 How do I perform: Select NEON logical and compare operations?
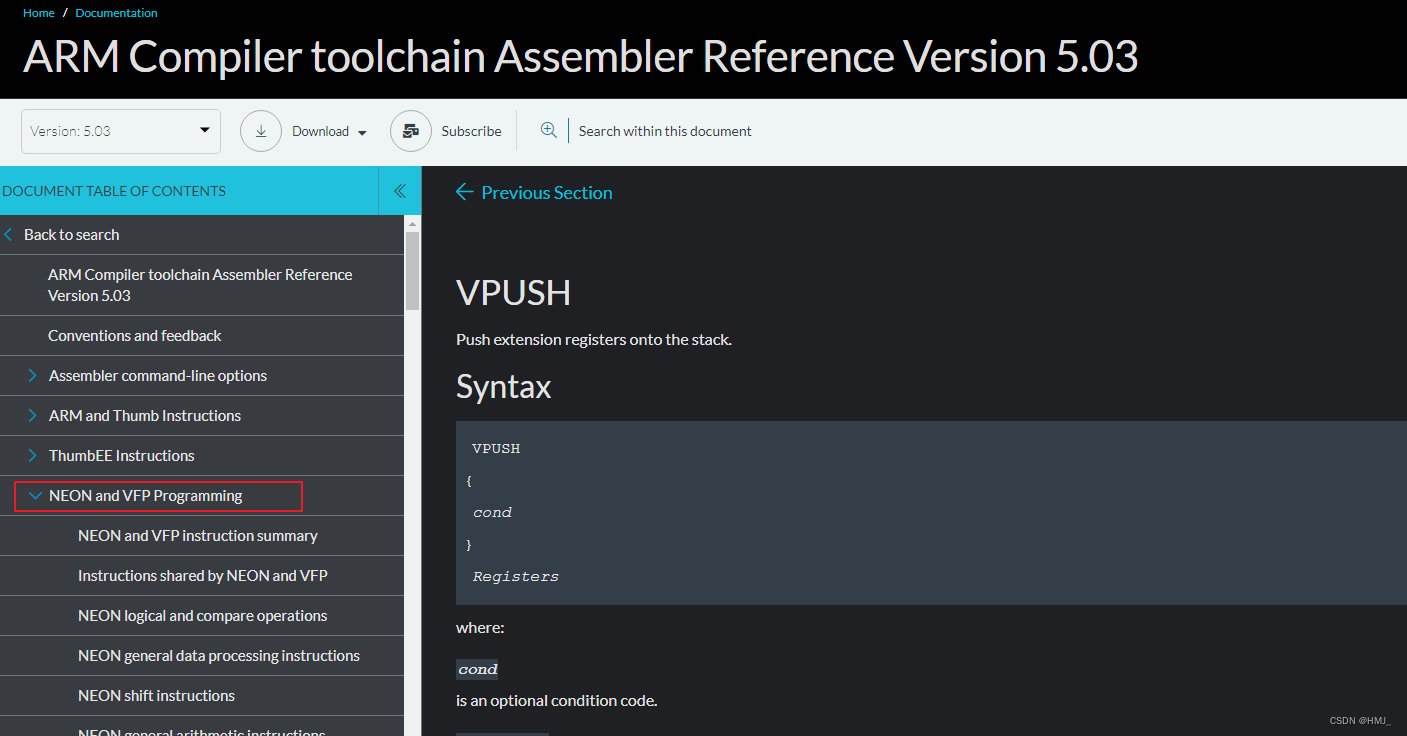coord(202,616)
